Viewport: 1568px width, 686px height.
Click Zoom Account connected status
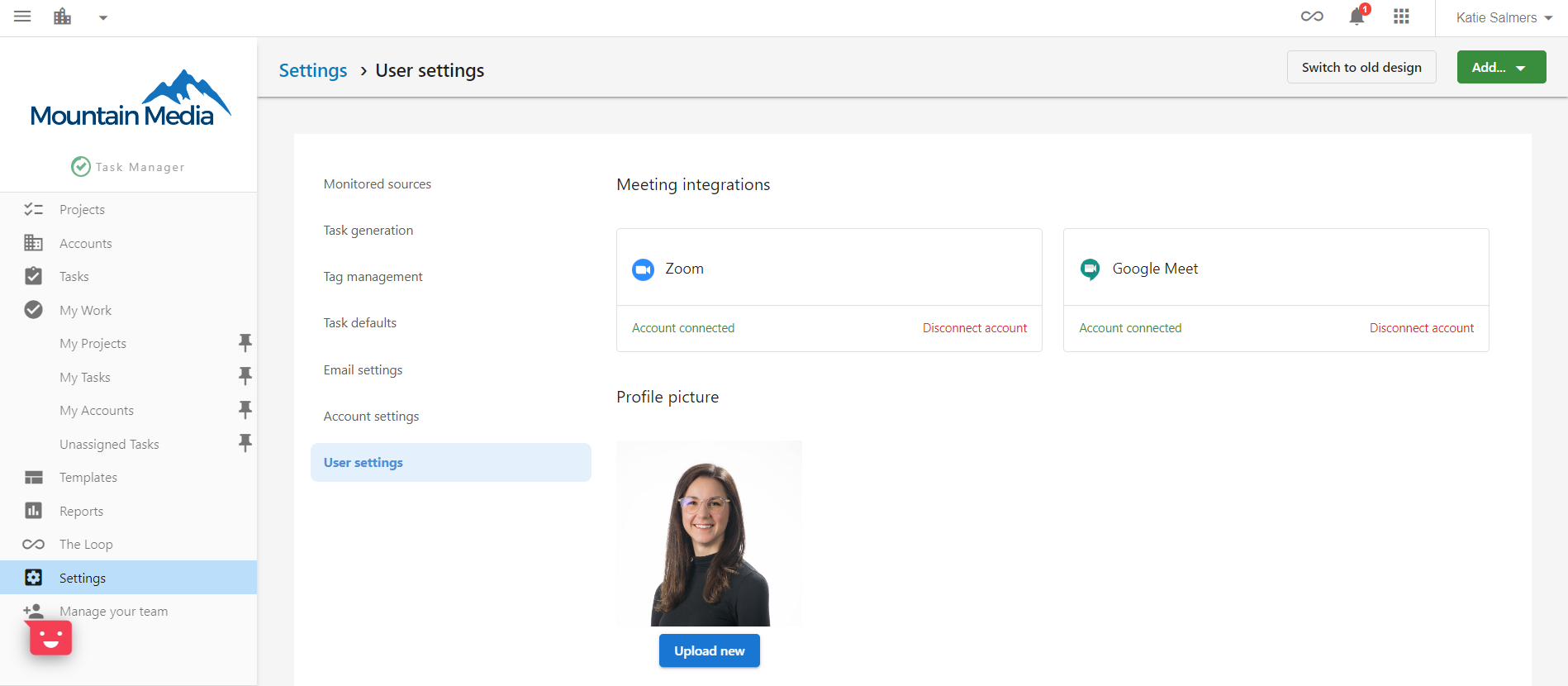(683, 328)
